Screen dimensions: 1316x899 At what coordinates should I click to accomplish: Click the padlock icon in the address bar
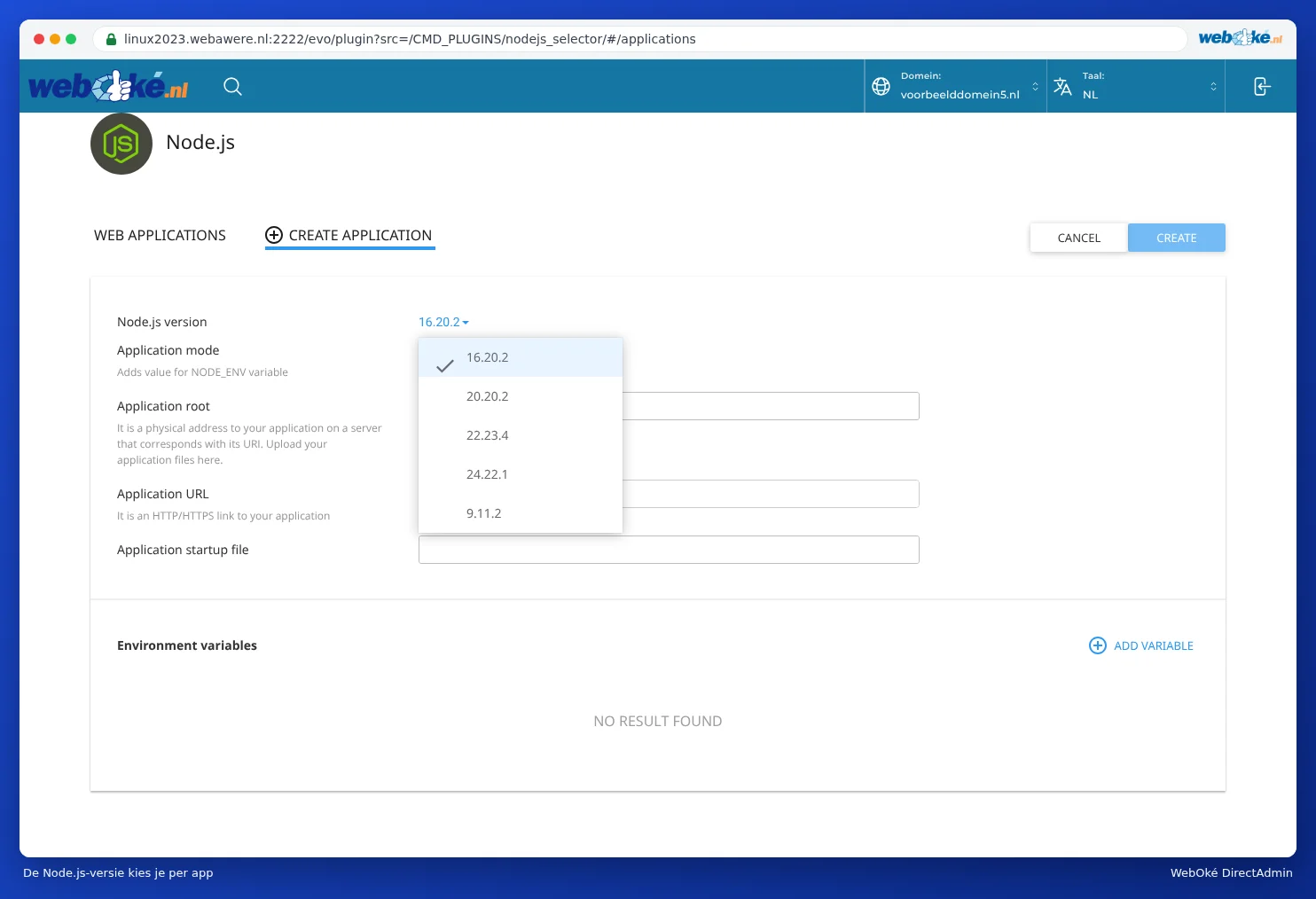111,39
